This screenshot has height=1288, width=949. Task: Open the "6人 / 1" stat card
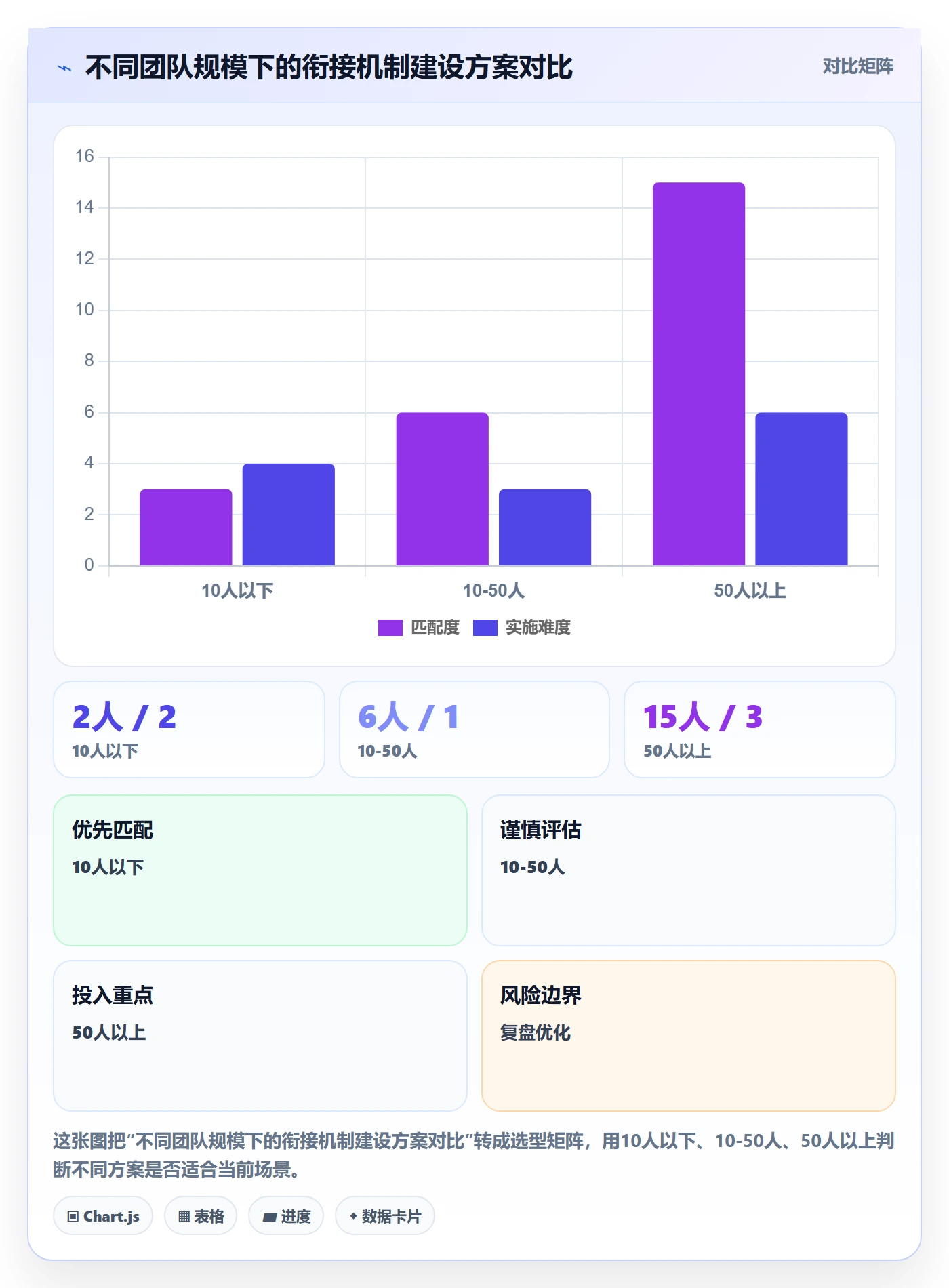pyautogui.click(x=474, y=729)
